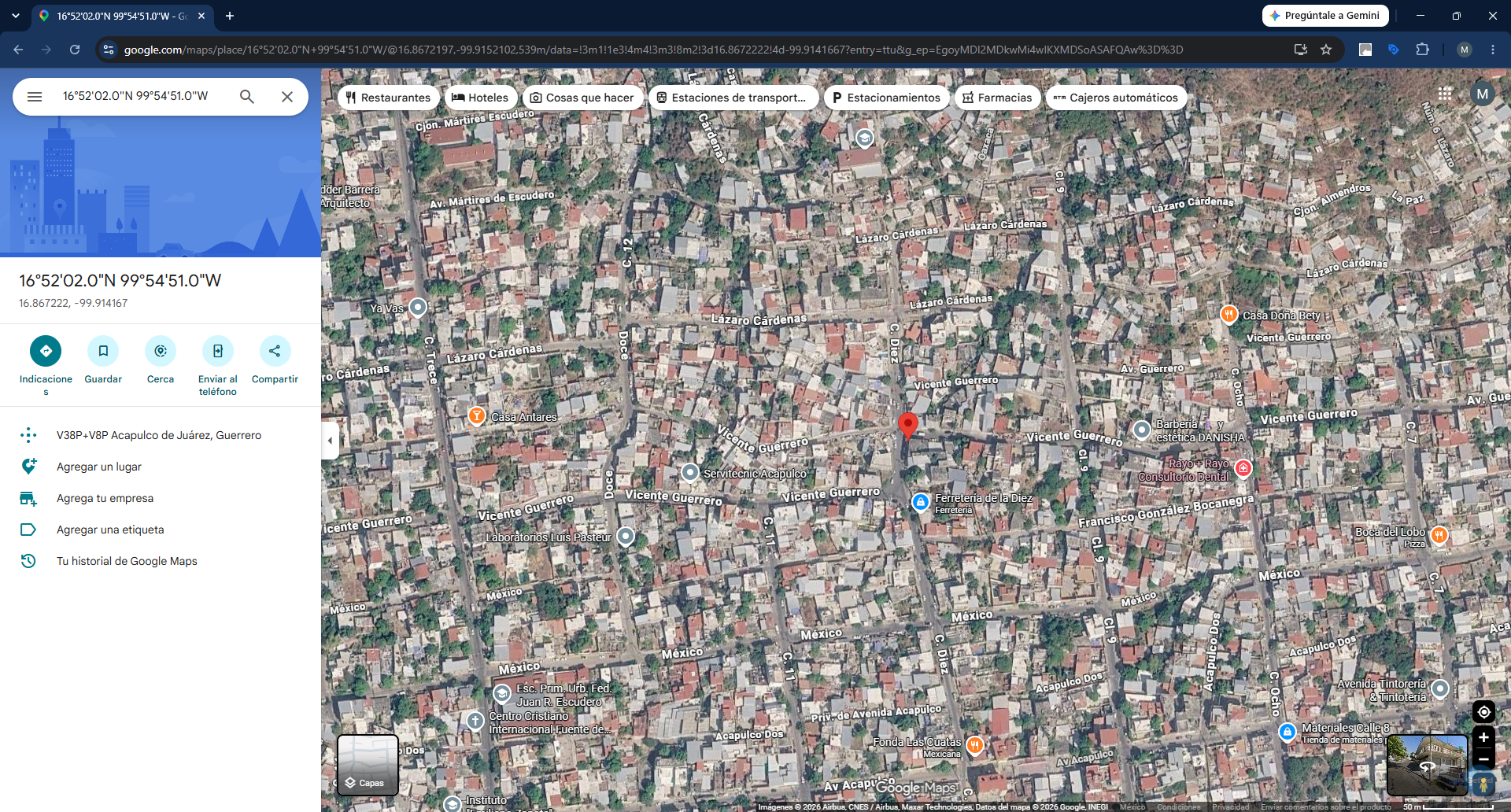The width and height of the screenshot is (1511, 812).
Task: Open Ferretería de la Diez marker
Action: tap(921, 502)
